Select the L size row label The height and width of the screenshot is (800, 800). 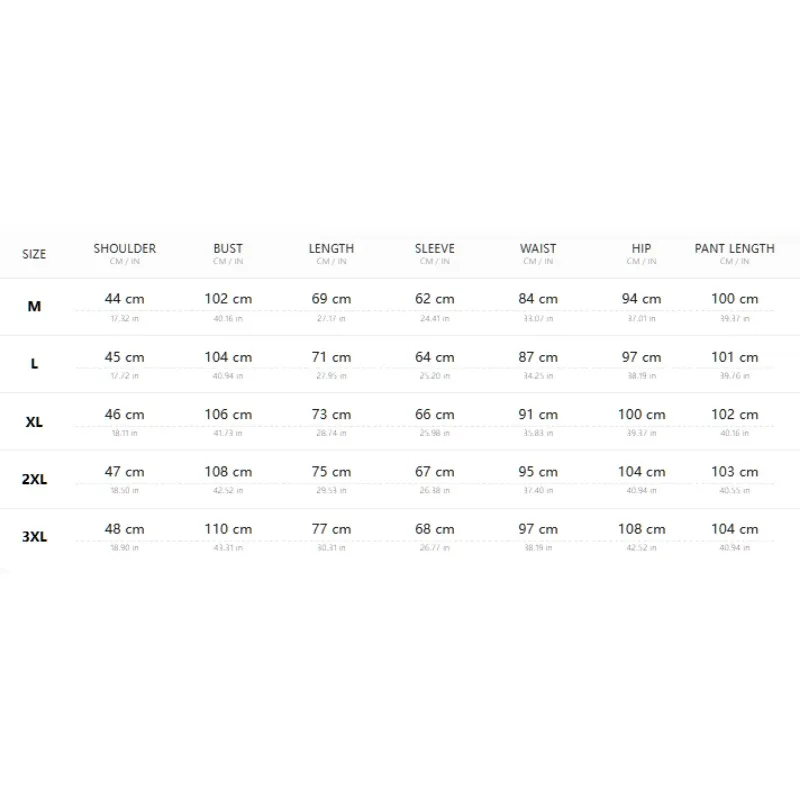pos(34,364)
